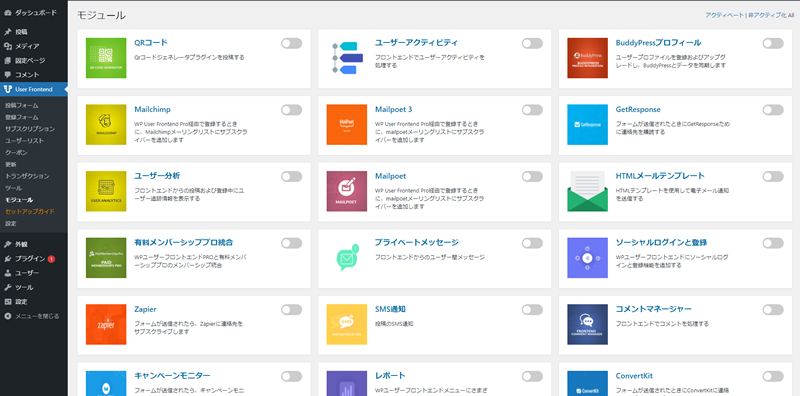This screenshot has width=800, height=396.
Task: Click the ユーザー person icon in sidebar
Action: click(x=8, y=273)
